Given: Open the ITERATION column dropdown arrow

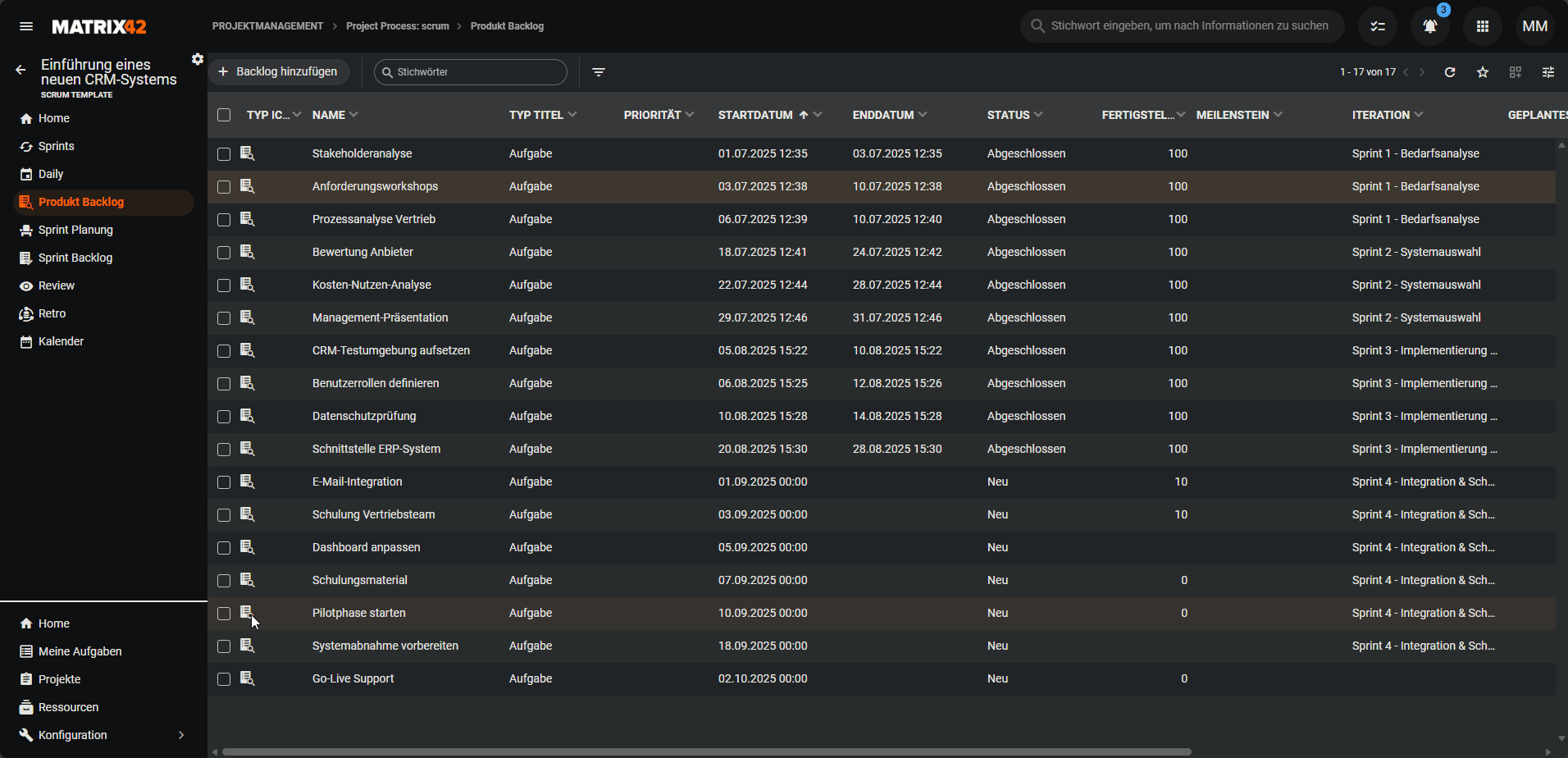Looking at the screenshot, I should pyautogui.click(x=1419, y=115).
